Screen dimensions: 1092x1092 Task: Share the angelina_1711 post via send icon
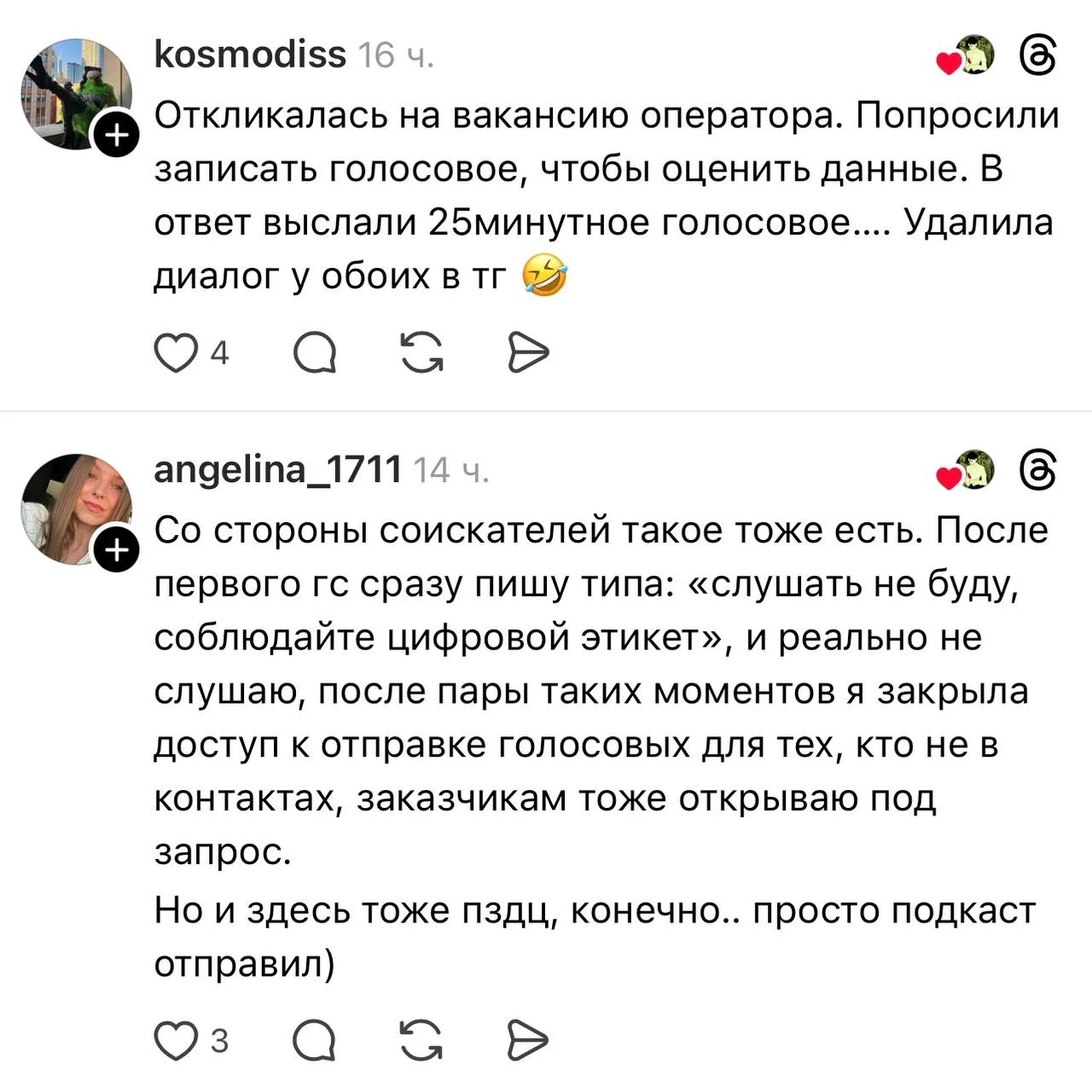tap(527, 1041)
